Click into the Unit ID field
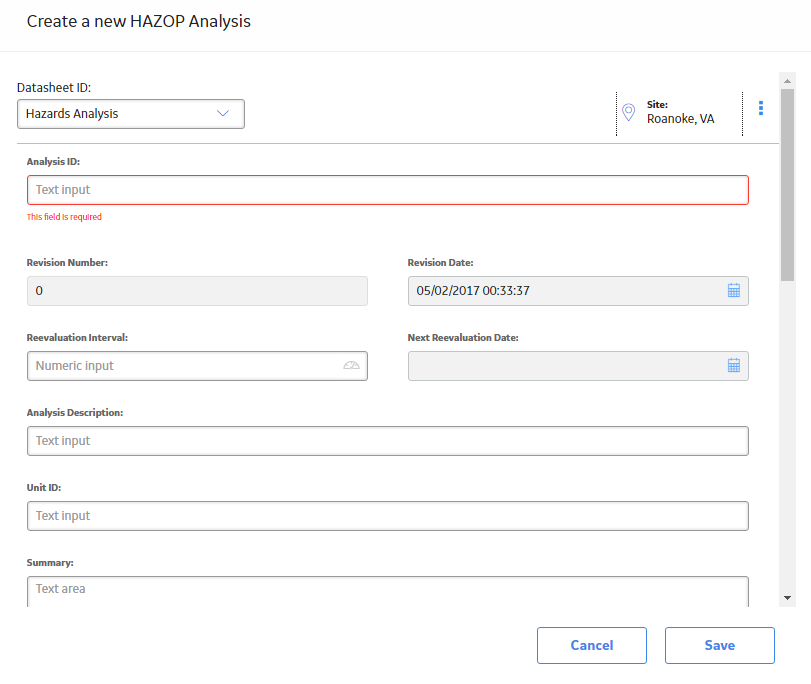This screenshot has width=811, height=684. [x=388, y=516]
